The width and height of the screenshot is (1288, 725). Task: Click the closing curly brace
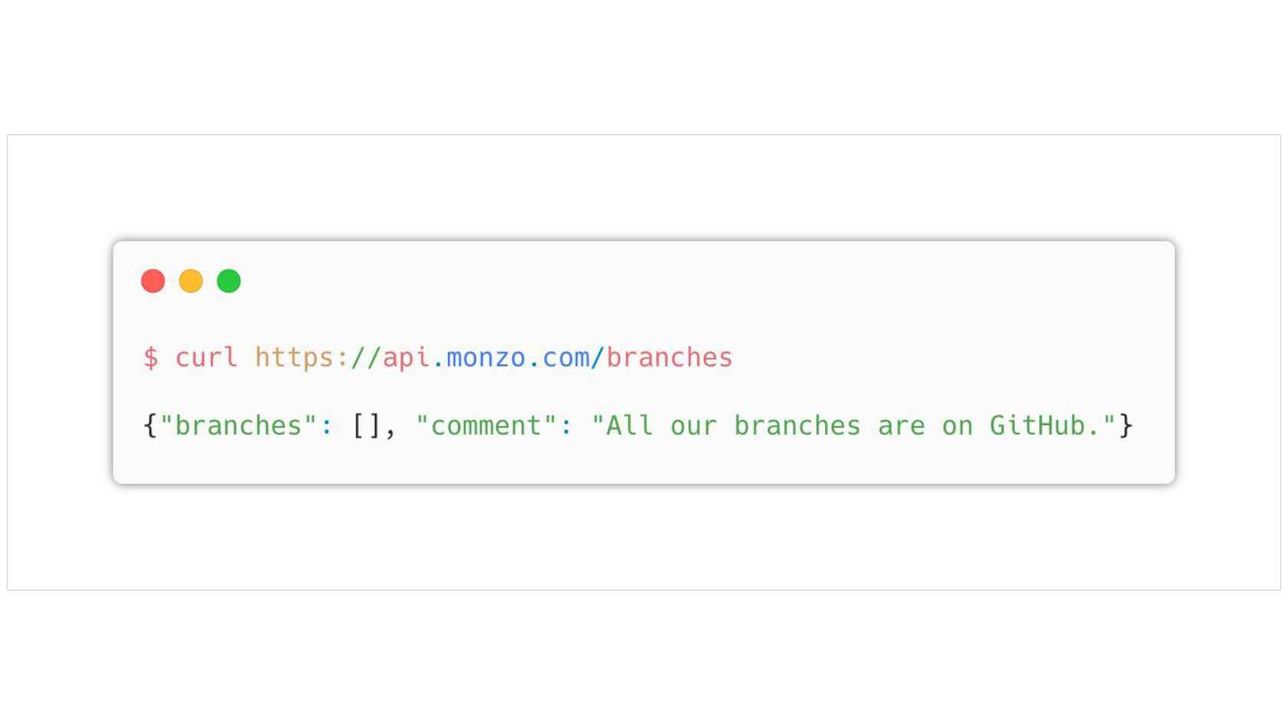pos(1126,425)
